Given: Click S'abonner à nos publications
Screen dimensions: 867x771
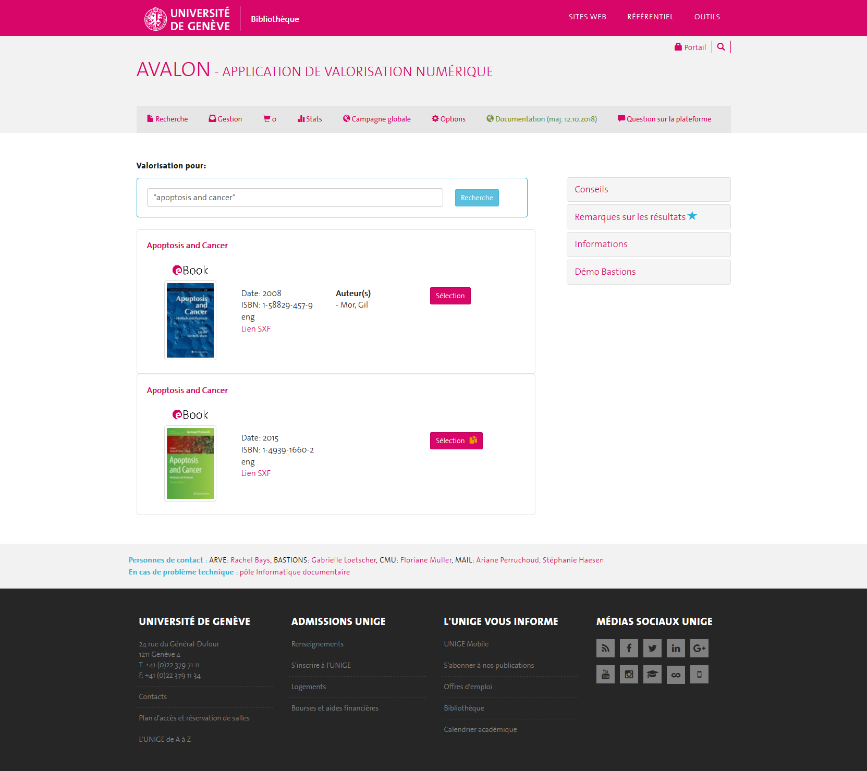Looking at the screenshot, I should point(489,665).
